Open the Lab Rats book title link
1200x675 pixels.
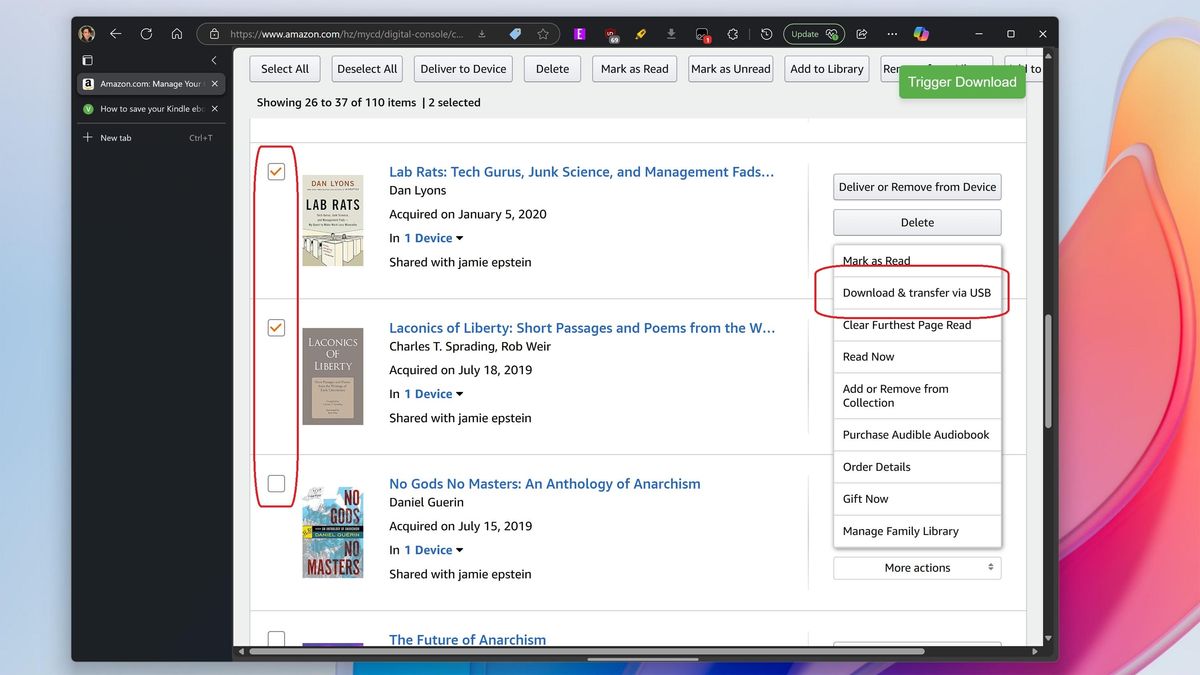point(581,172)
